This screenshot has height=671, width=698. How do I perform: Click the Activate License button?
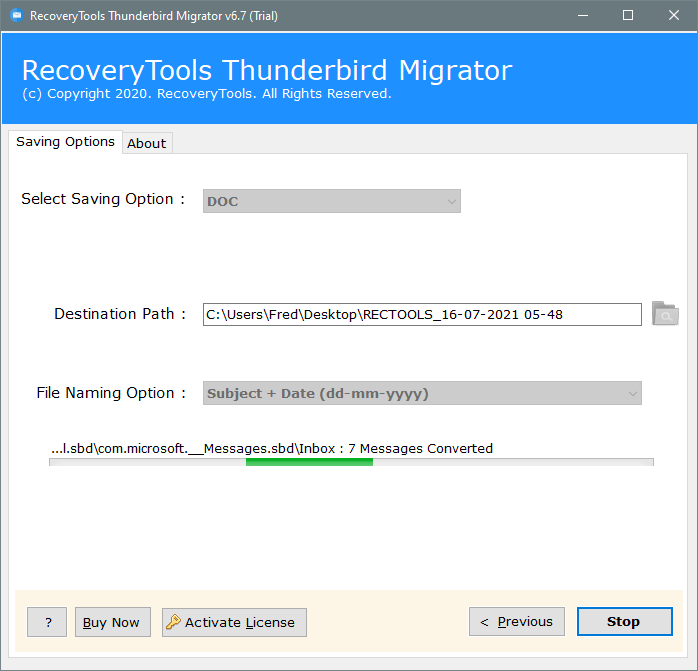click(234, 622)
